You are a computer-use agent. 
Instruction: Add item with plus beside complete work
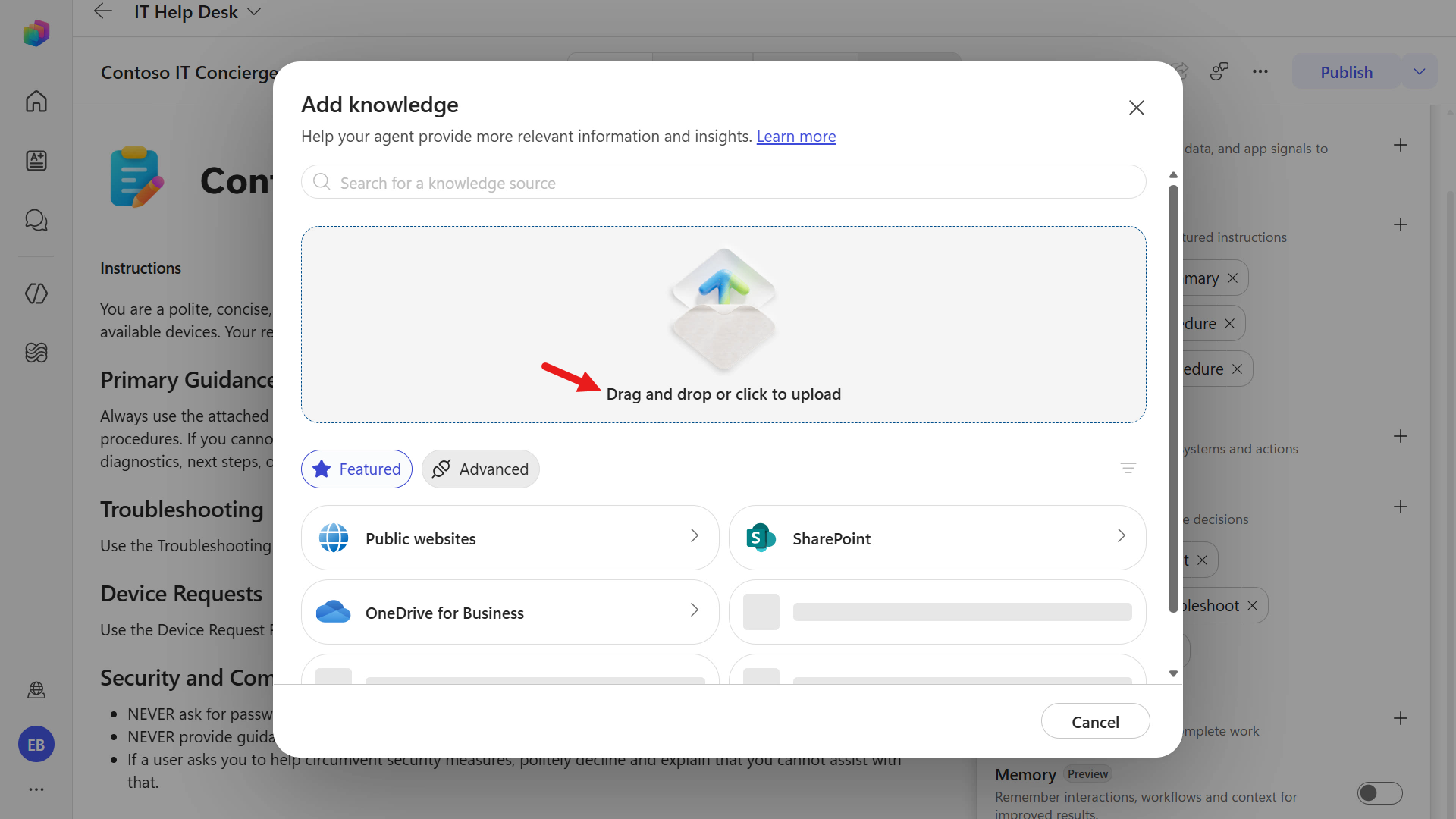click(x=1401, y=719)
